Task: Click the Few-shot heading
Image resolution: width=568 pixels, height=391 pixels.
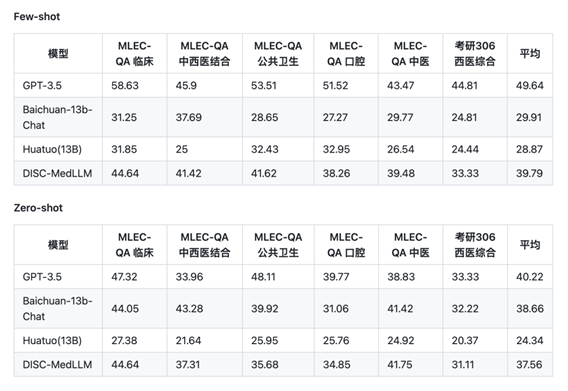Action: coord(37,17)
